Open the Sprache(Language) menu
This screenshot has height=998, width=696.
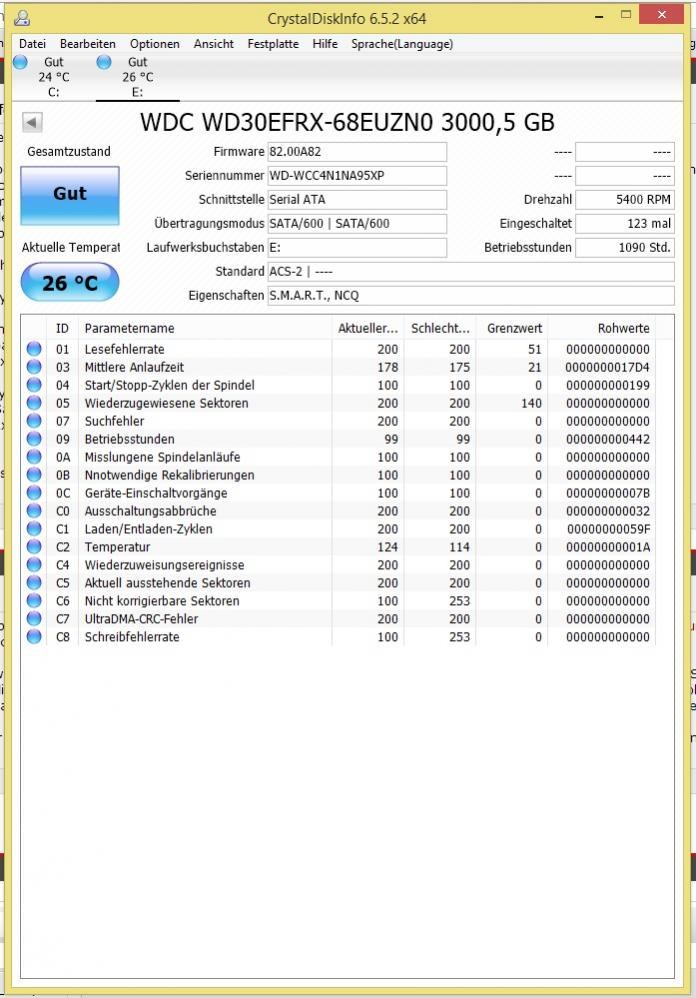[x=402, y=44]
